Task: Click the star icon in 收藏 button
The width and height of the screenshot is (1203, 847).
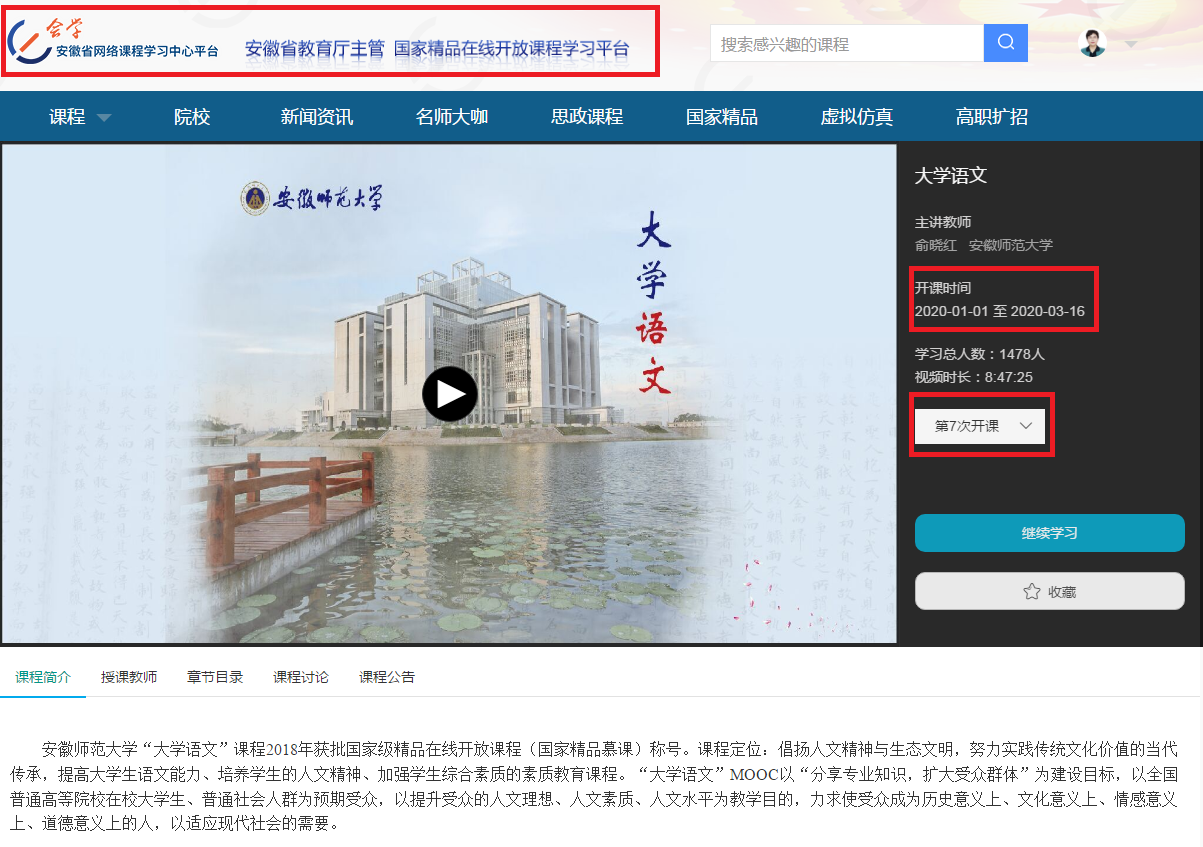Action: click(x=1031, y=591)
